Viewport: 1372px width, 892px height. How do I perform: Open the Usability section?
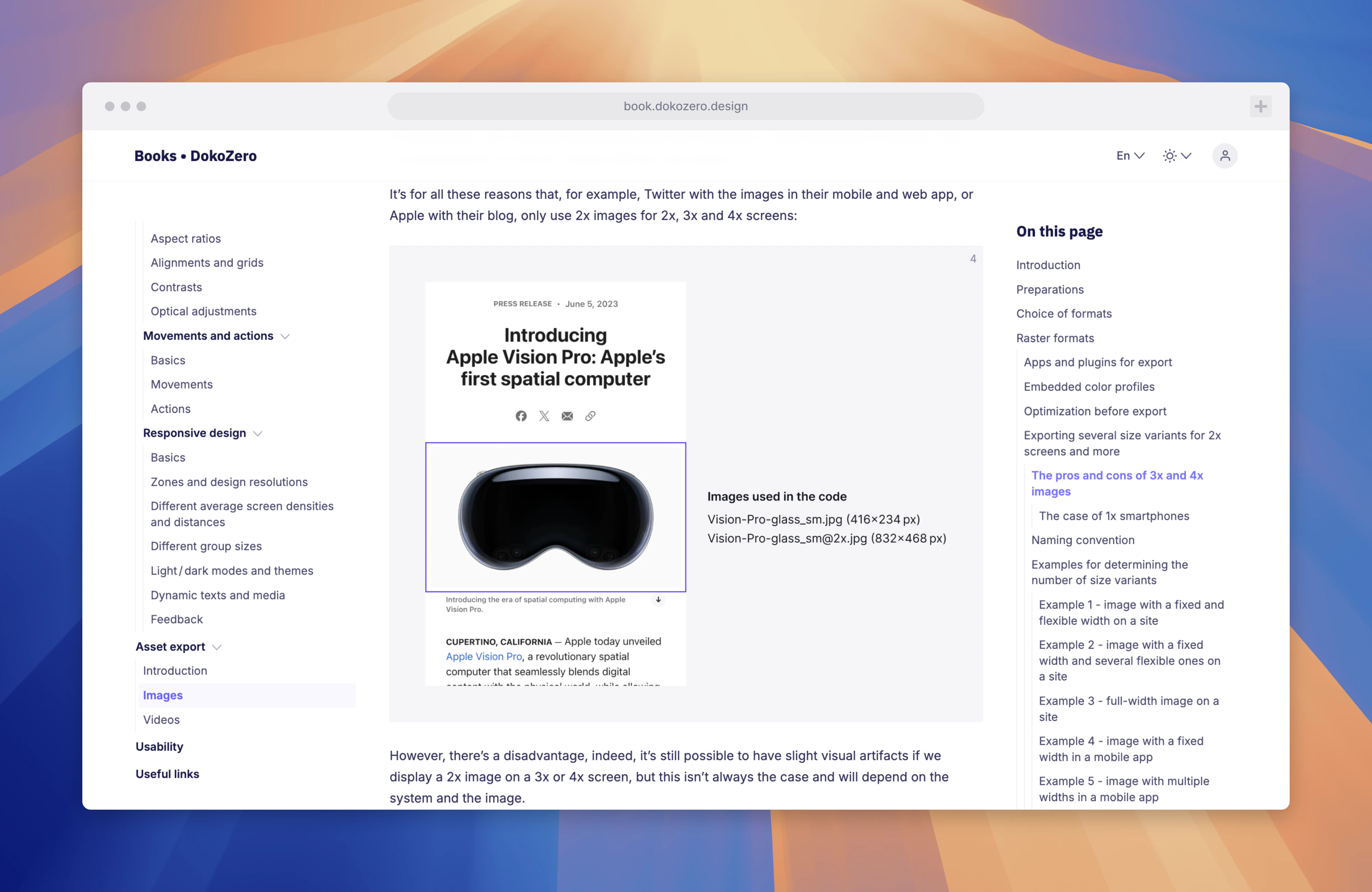(x=159, y=746)
